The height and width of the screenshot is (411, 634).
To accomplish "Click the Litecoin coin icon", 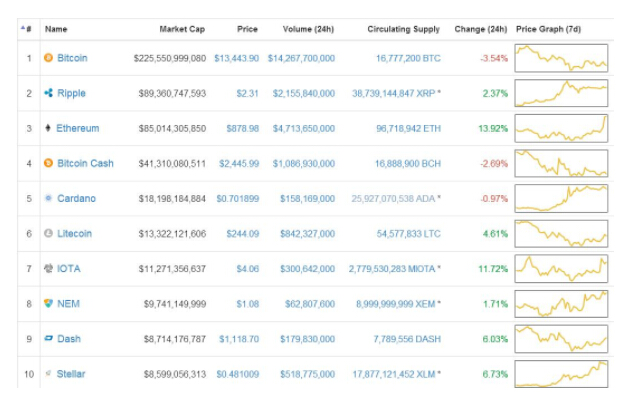I will tap(49, 233).
